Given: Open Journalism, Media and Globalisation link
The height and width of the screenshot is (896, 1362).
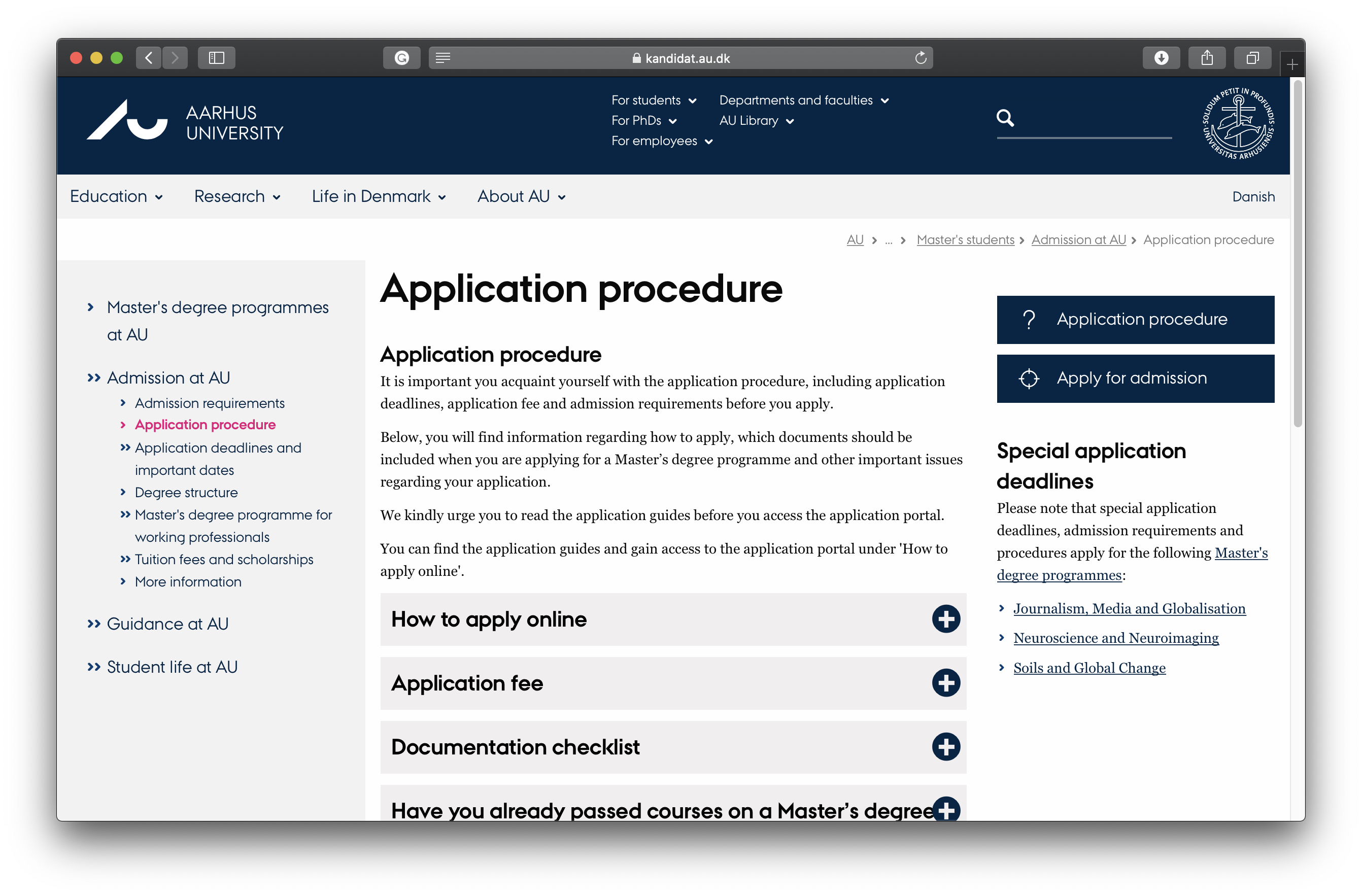Looking at the screenshot, I should [1129, 608].
